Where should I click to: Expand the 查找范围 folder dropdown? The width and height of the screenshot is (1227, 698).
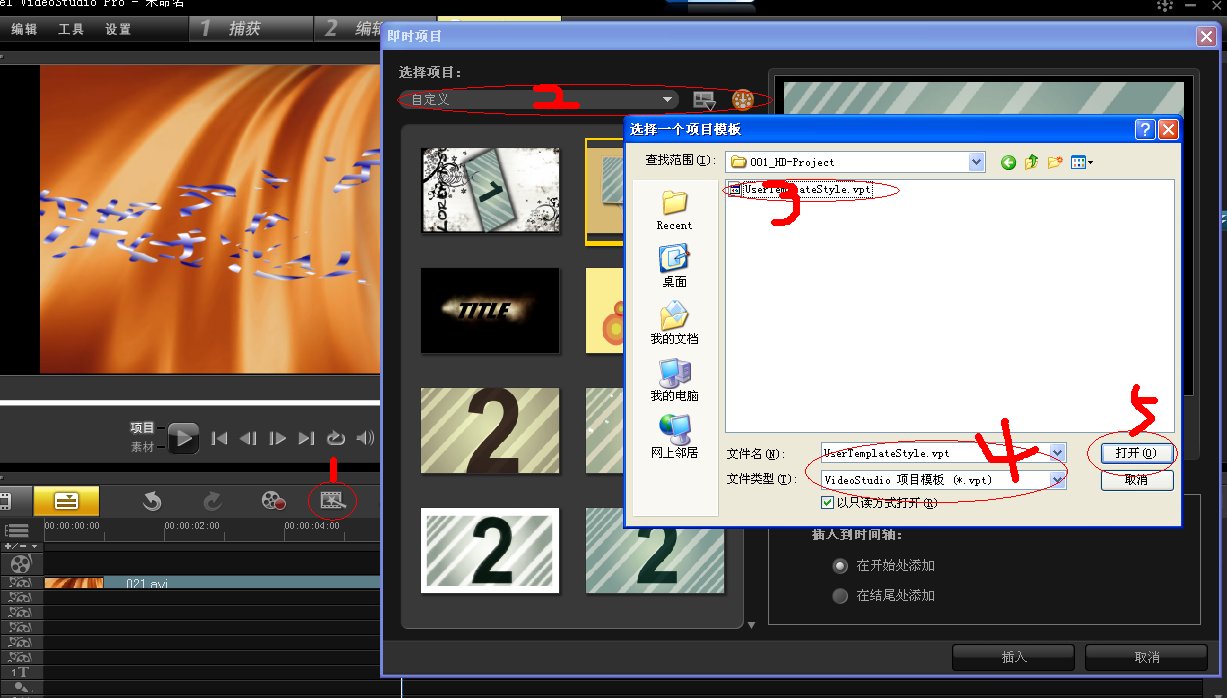click(976, 162)
